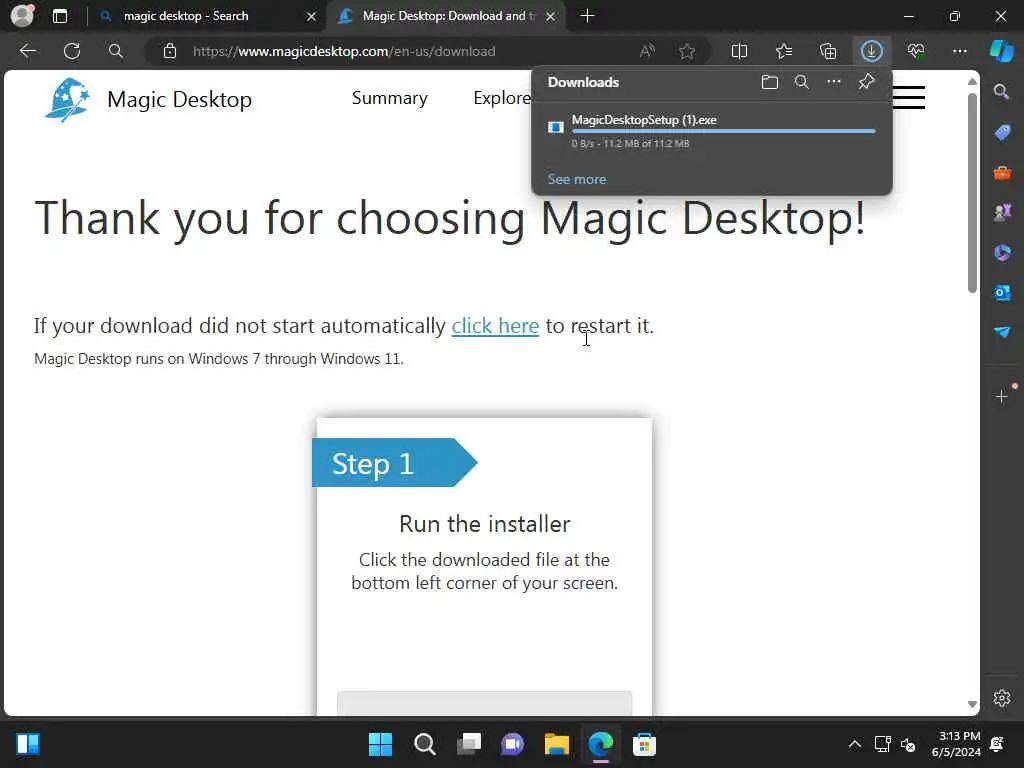Viewport: 1024px width, 768px height.
Task: Click the 'click here' restart download link
Action: (495, 325)
